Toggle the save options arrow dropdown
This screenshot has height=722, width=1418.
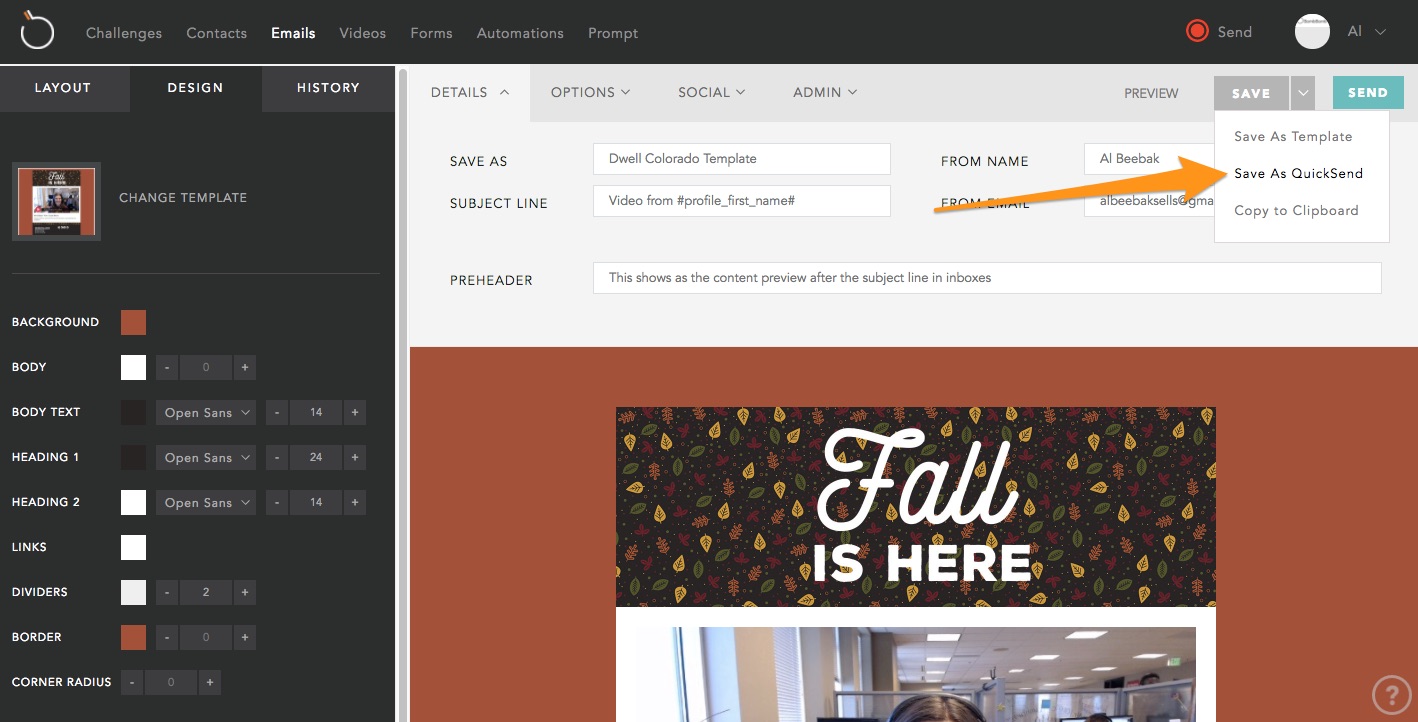(x=1302, y=93)
